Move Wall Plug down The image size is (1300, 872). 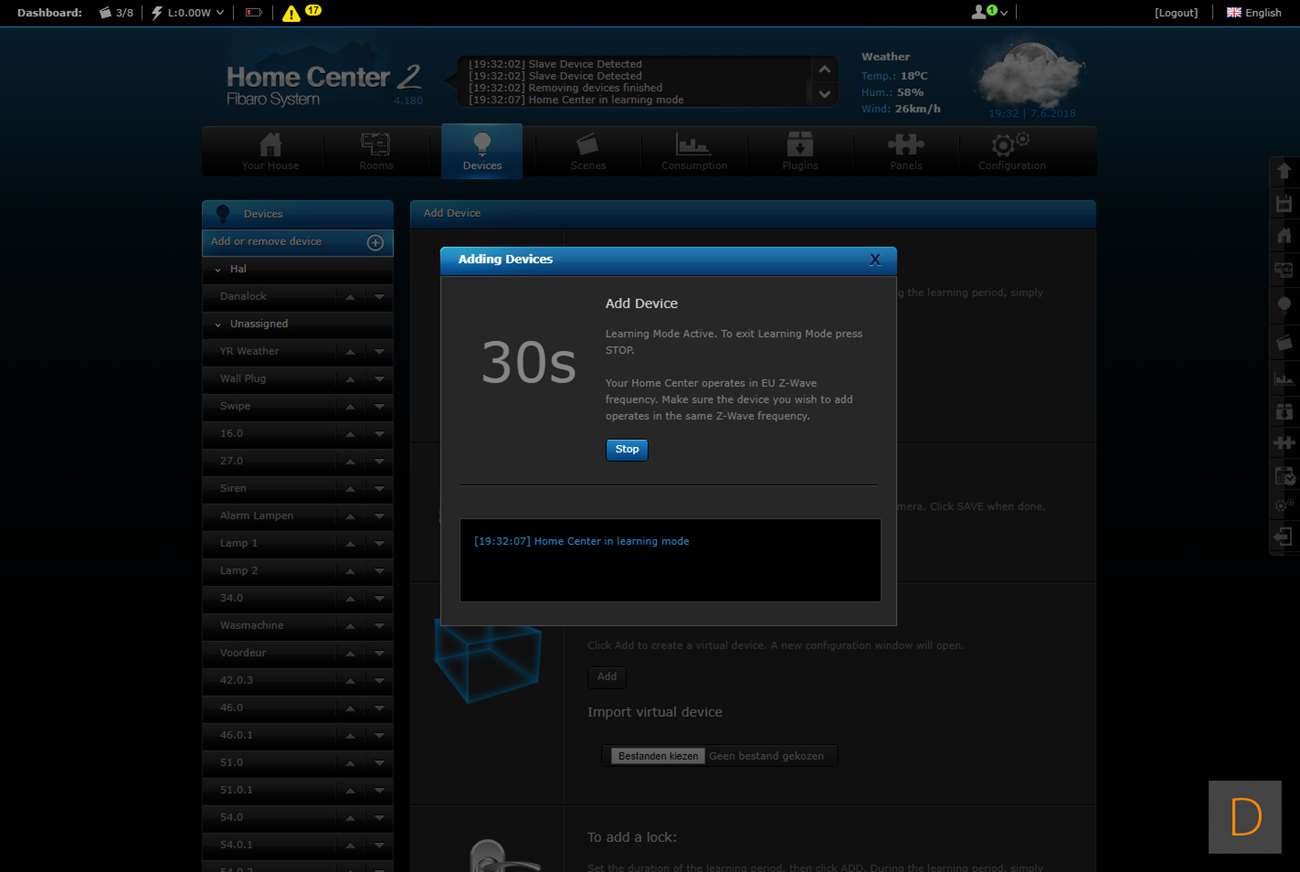pyautogui.click(x=379, y=379)
